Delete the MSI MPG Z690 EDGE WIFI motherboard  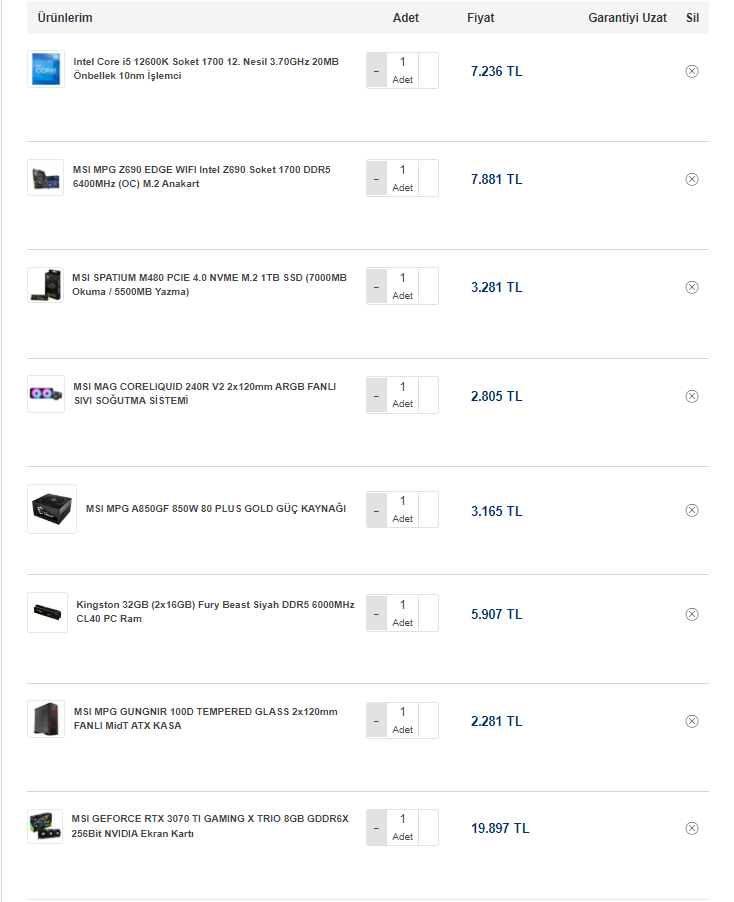click(692, 180)
